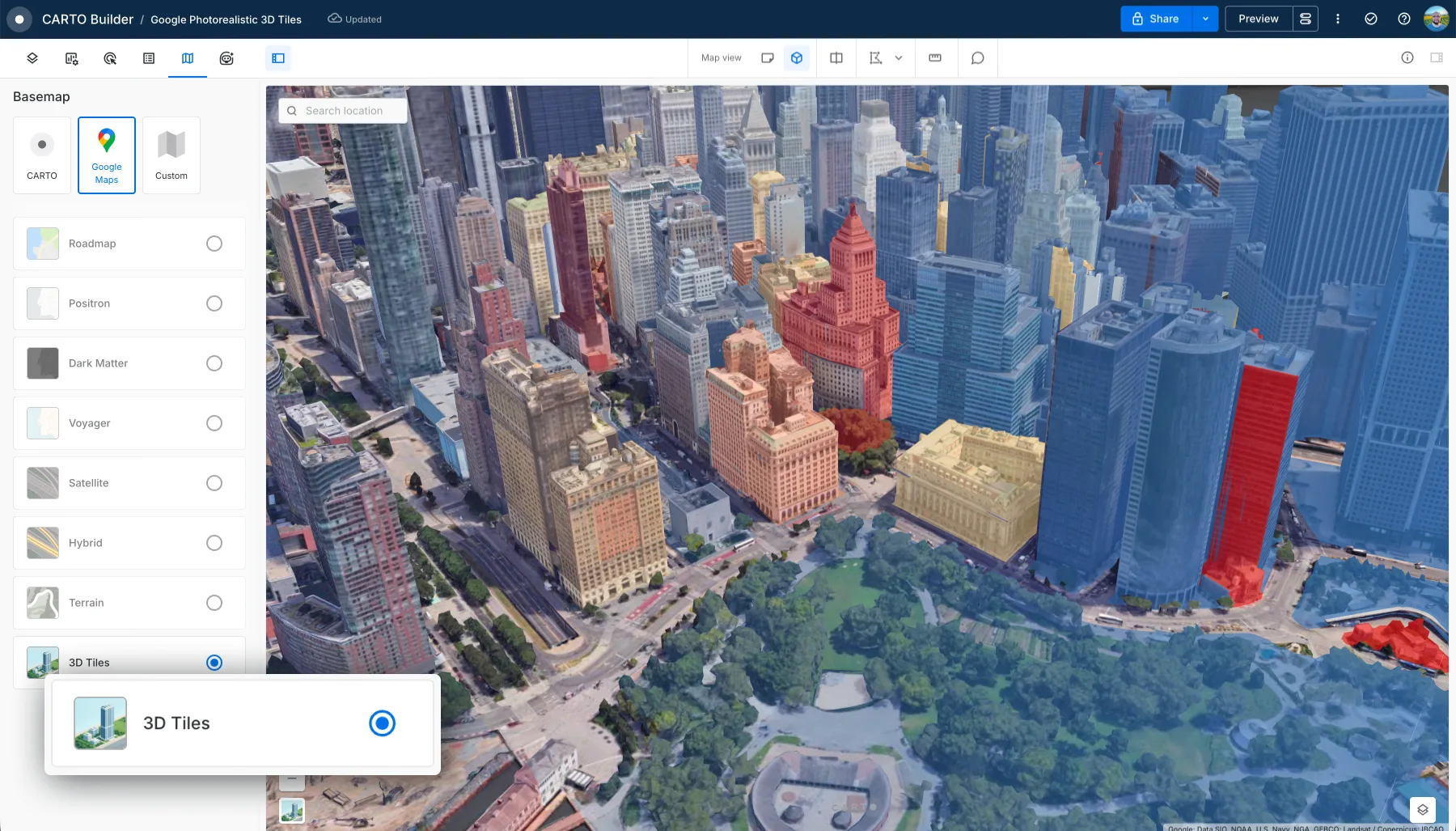Click the Basemap heading
The width and height of the screenshot is (1456, 831).
click(x=41, y=96)
